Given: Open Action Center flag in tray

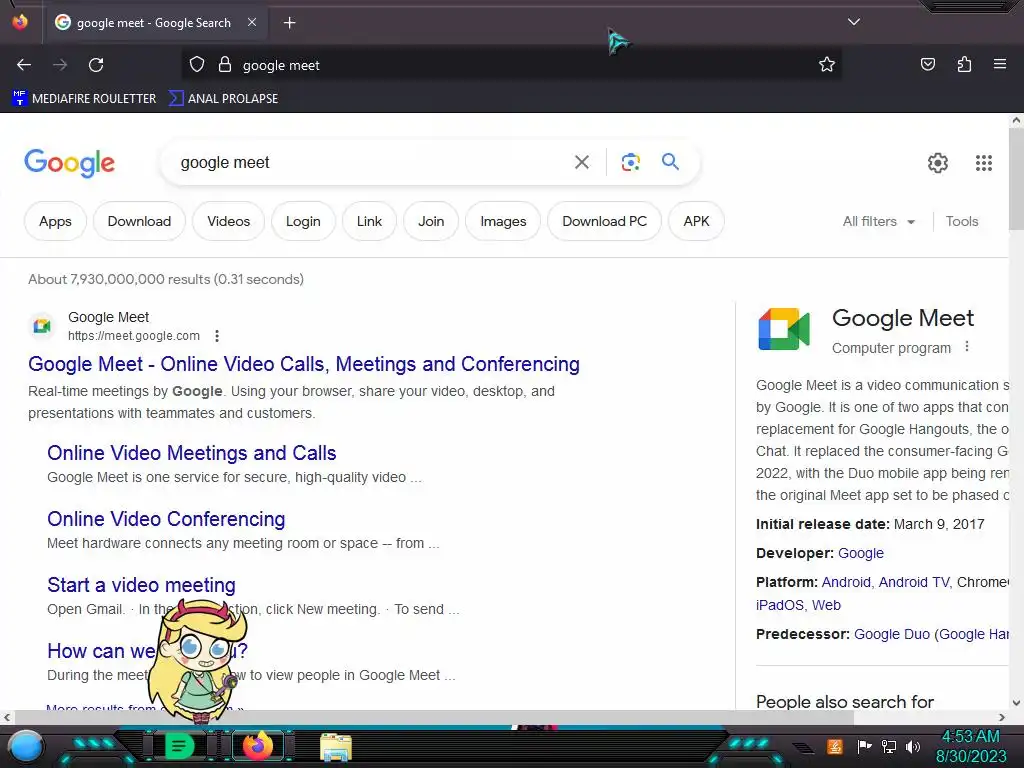Looking at the screenshot, I should [x=864, y=746].
